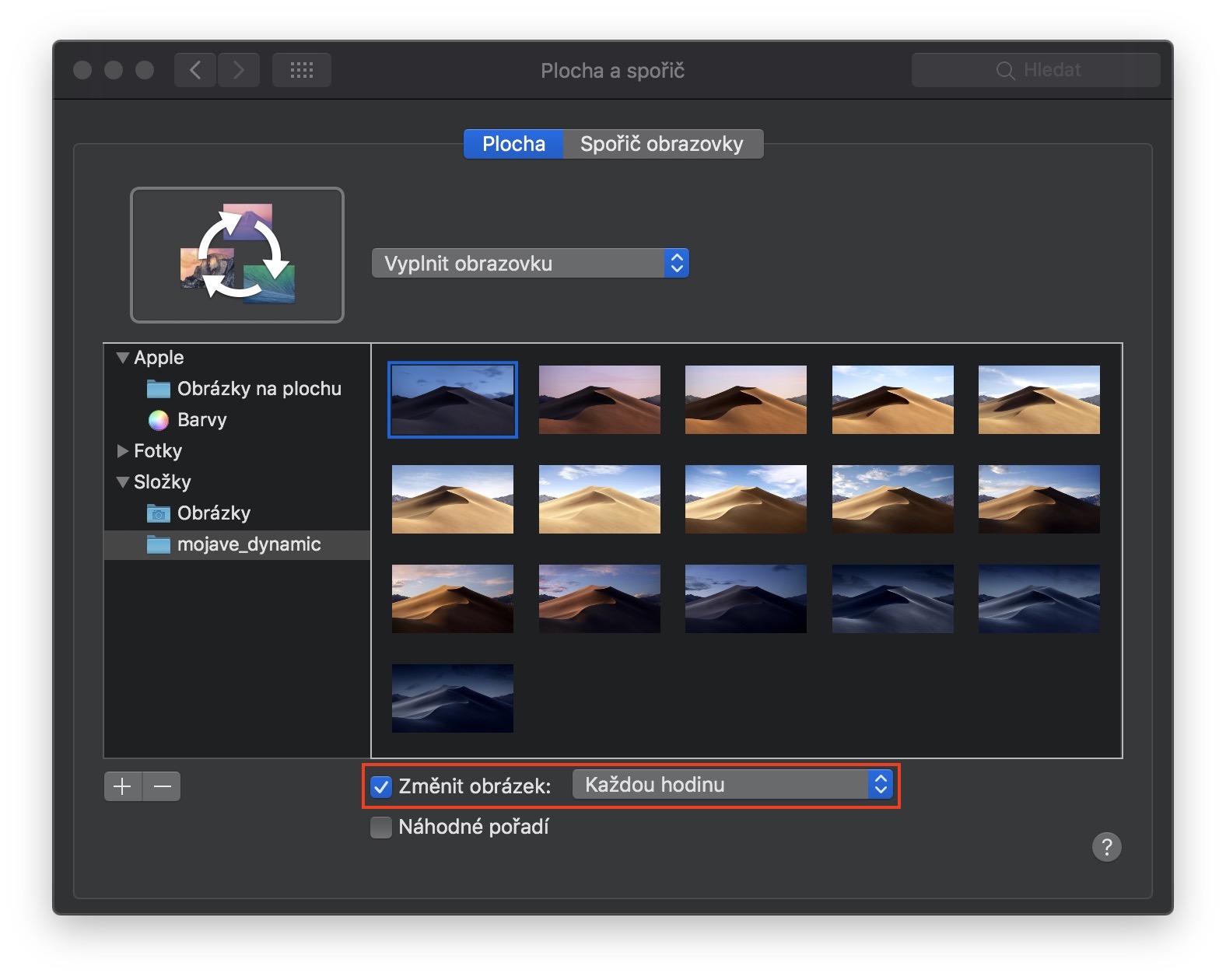Show all preferences grid icon

(301, 70)
